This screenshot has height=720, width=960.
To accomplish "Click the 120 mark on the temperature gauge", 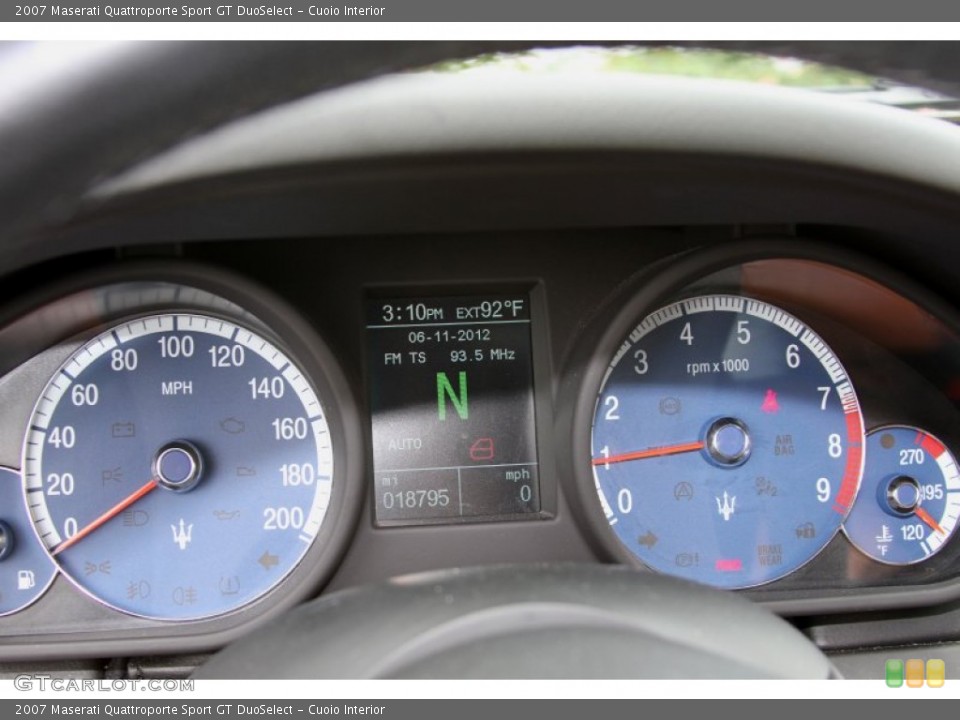I will pos(912,532).
